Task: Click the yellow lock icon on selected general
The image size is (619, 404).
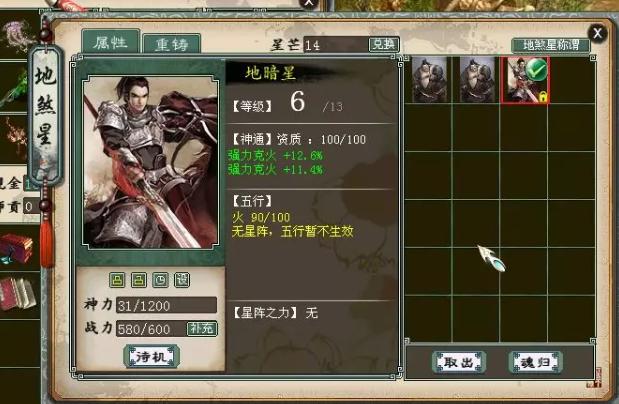Action: 543,97
